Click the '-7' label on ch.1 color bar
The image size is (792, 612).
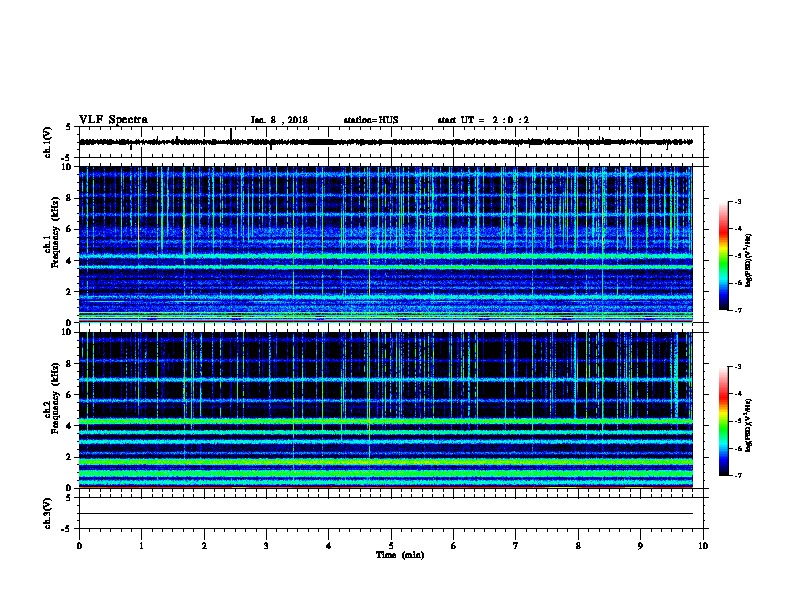(x=737, y=310)
